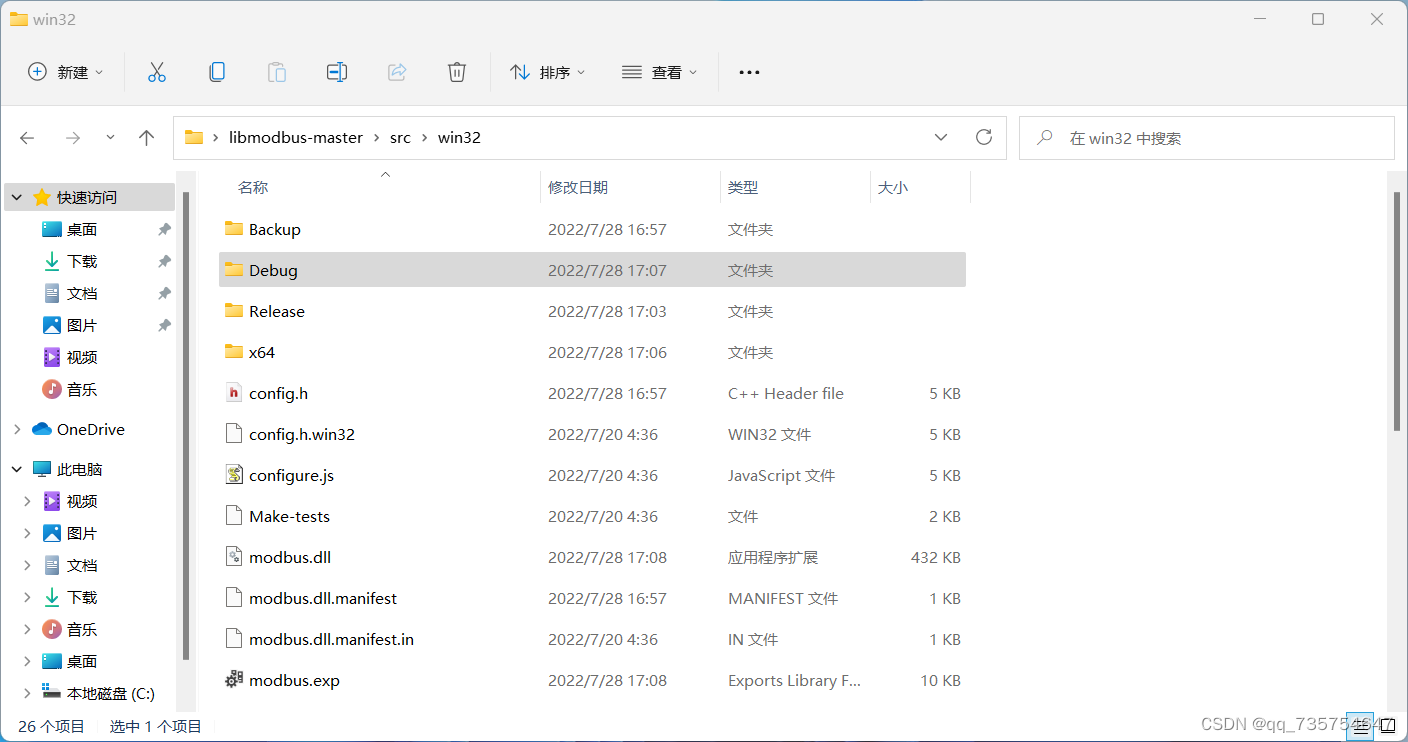Click the Copy icon in the toolbar
This screenshot has height=742, width=1408.
pos(216,71)
